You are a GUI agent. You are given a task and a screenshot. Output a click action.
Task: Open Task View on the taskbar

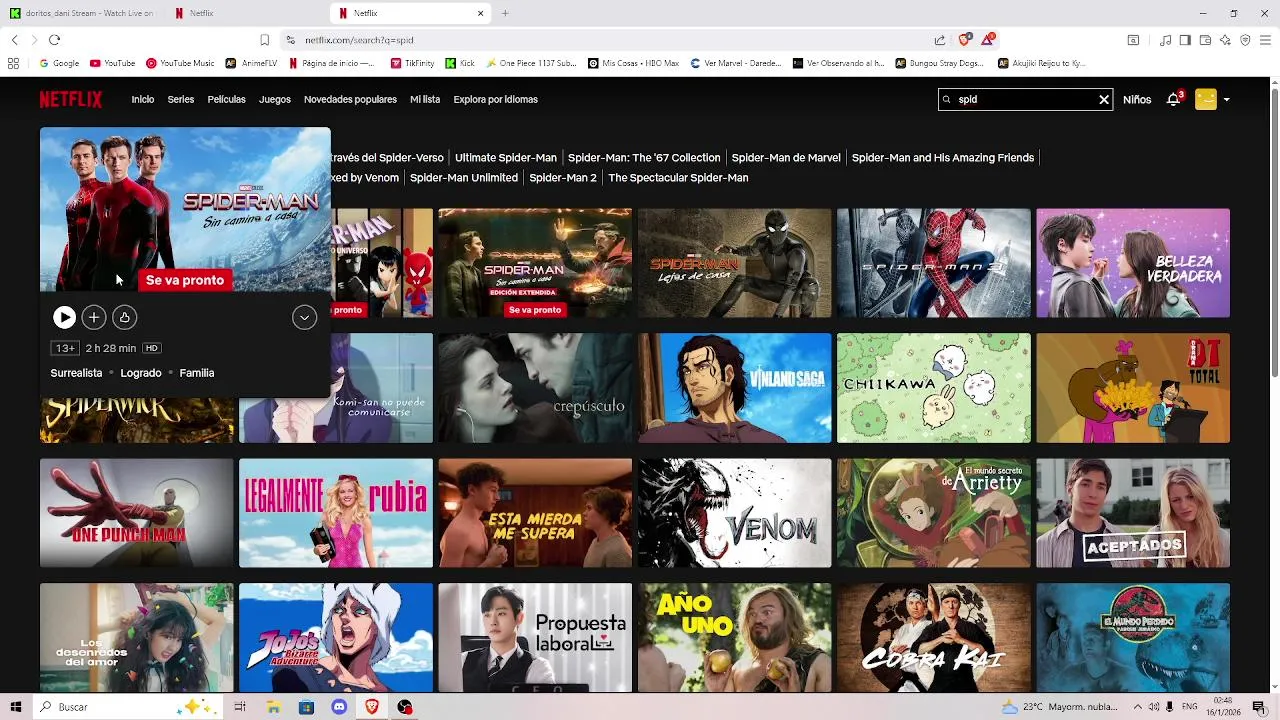[240, 707]
